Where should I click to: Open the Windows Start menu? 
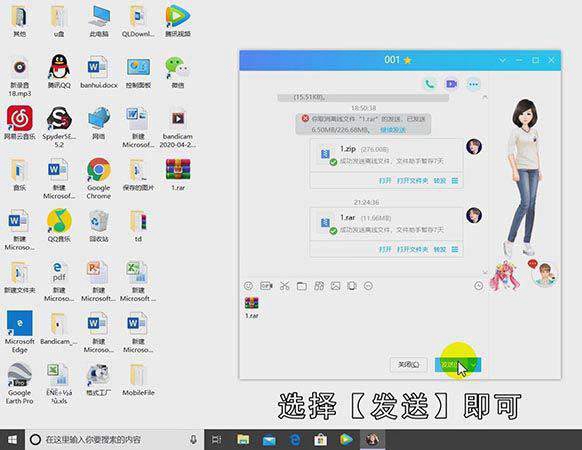click(x=12, y=440)
